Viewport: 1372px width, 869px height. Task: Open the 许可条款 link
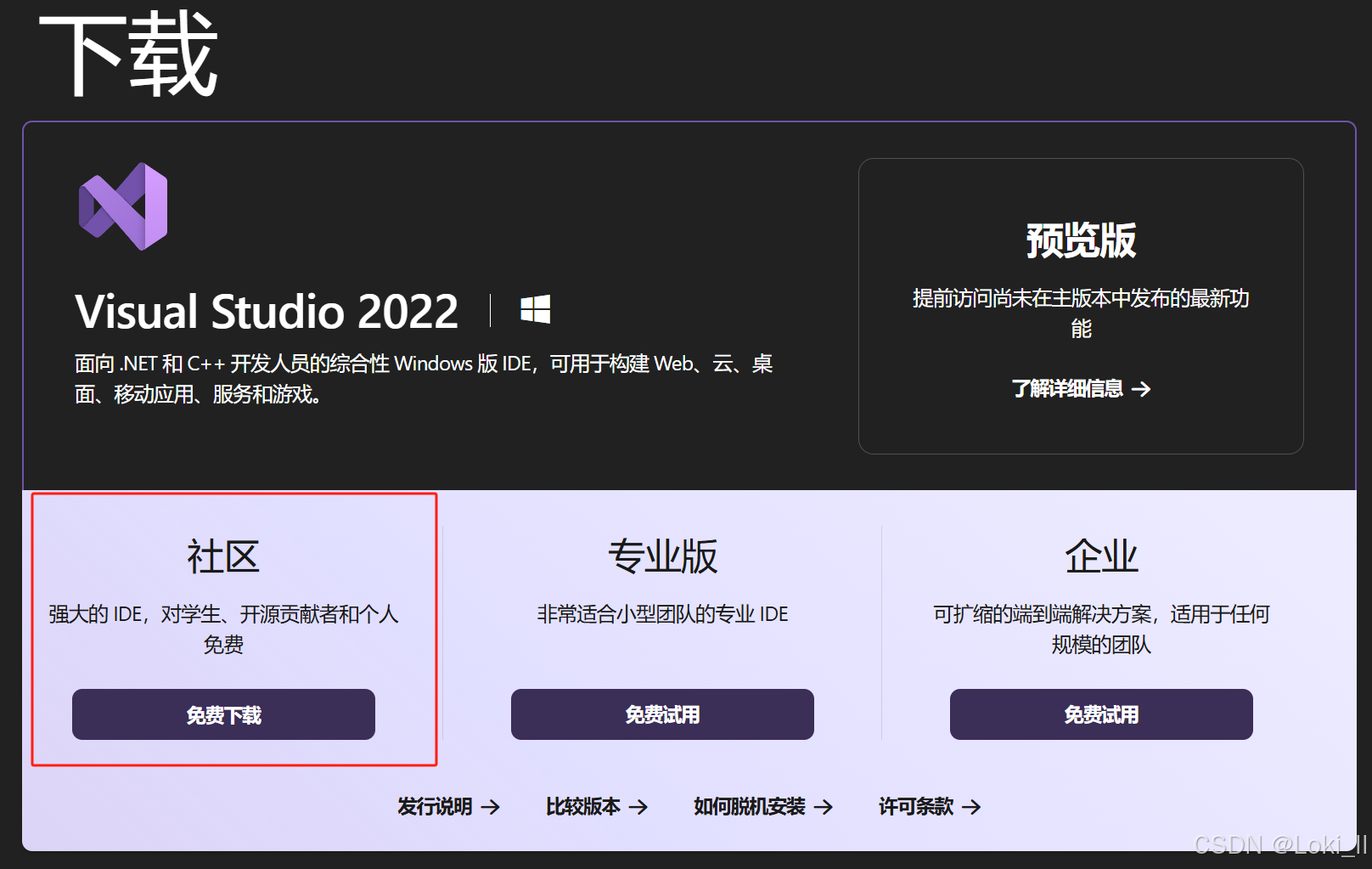(x=929, y=806)
